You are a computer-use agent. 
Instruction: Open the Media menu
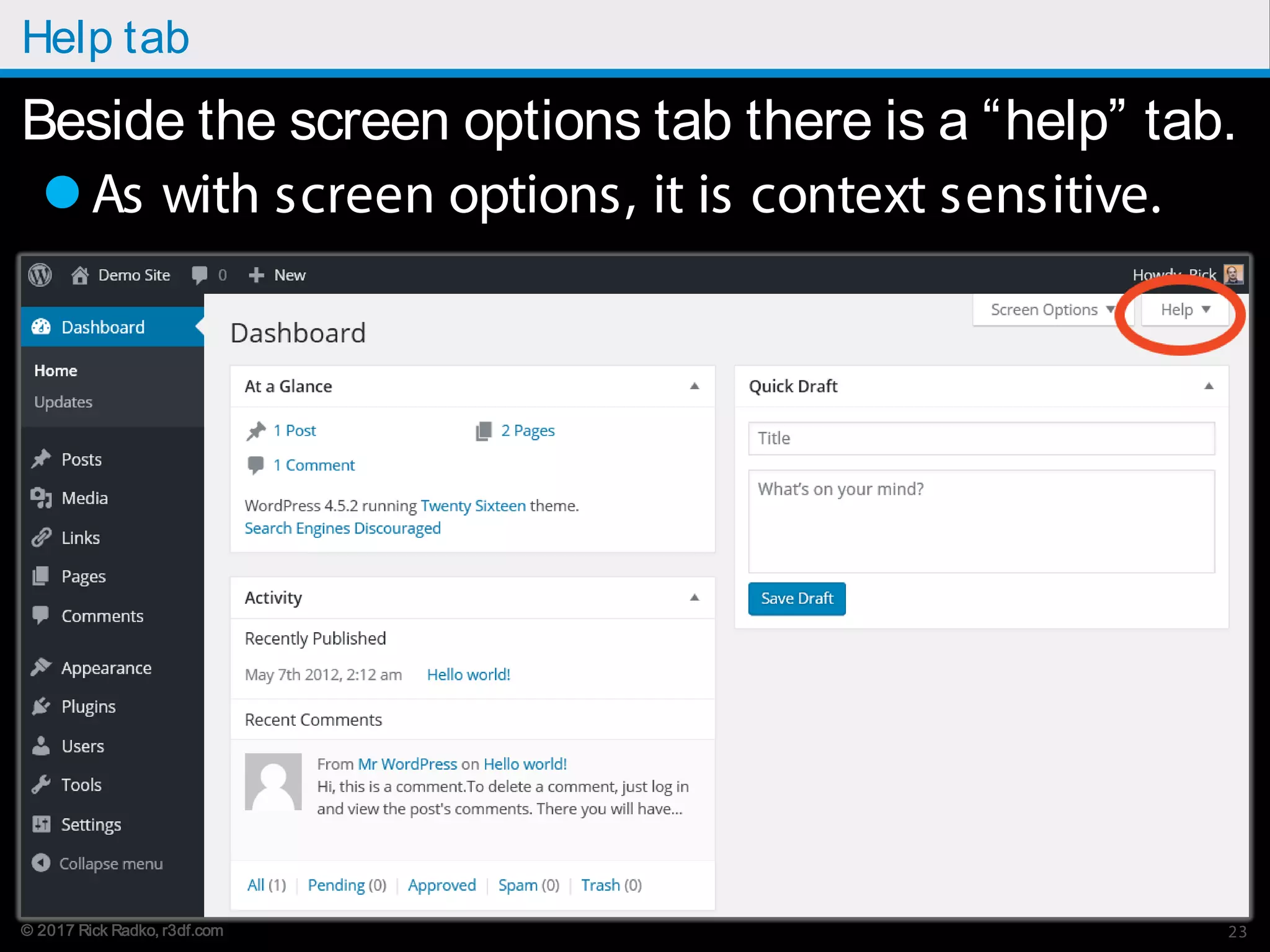pos(84,498)
